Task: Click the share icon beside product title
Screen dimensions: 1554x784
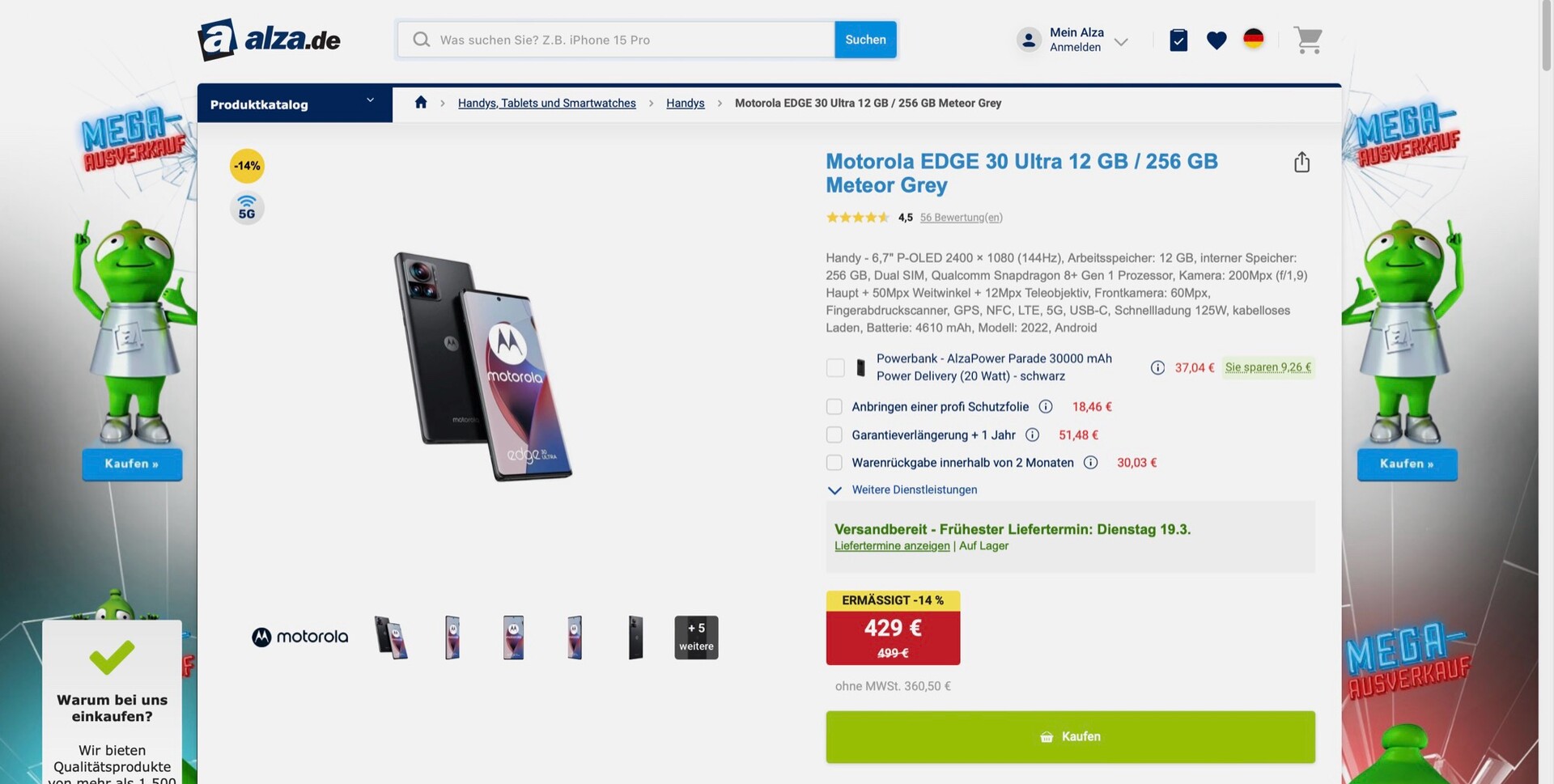Action: pyautogui.click(x=1301, y=163)
